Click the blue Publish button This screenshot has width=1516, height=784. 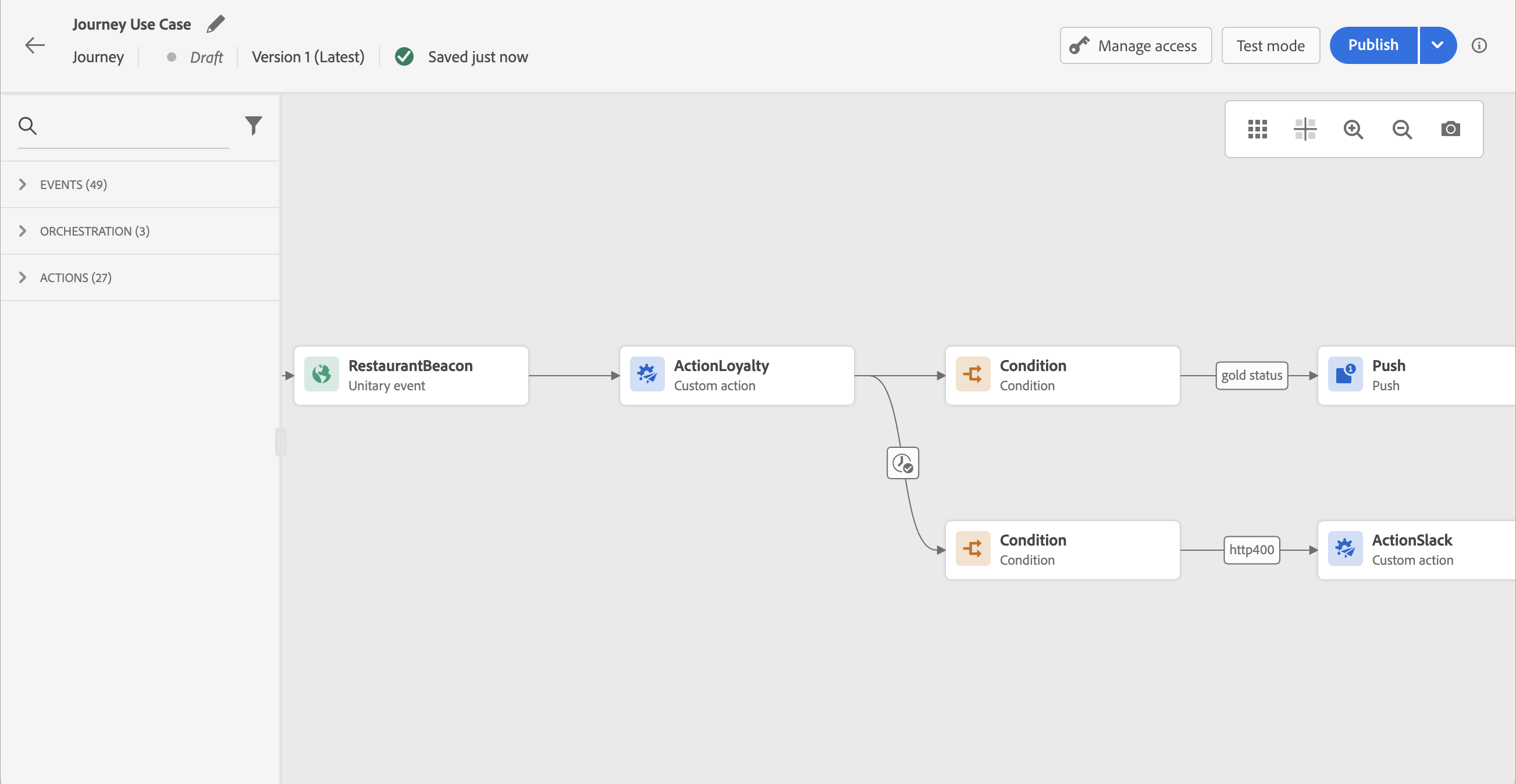click(x=1372, y=45)
